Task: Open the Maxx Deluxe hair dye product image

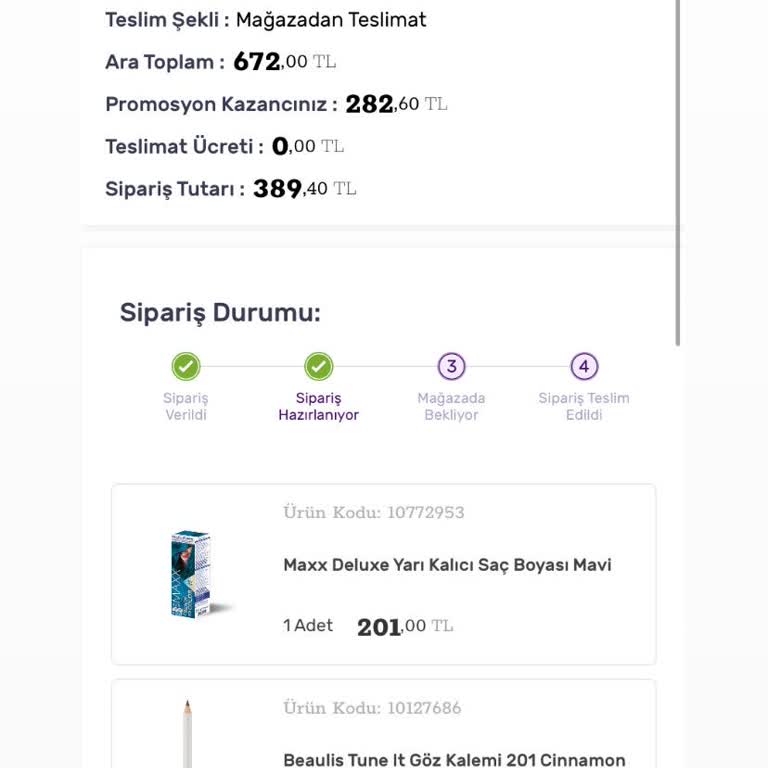Action: [192, 574]
